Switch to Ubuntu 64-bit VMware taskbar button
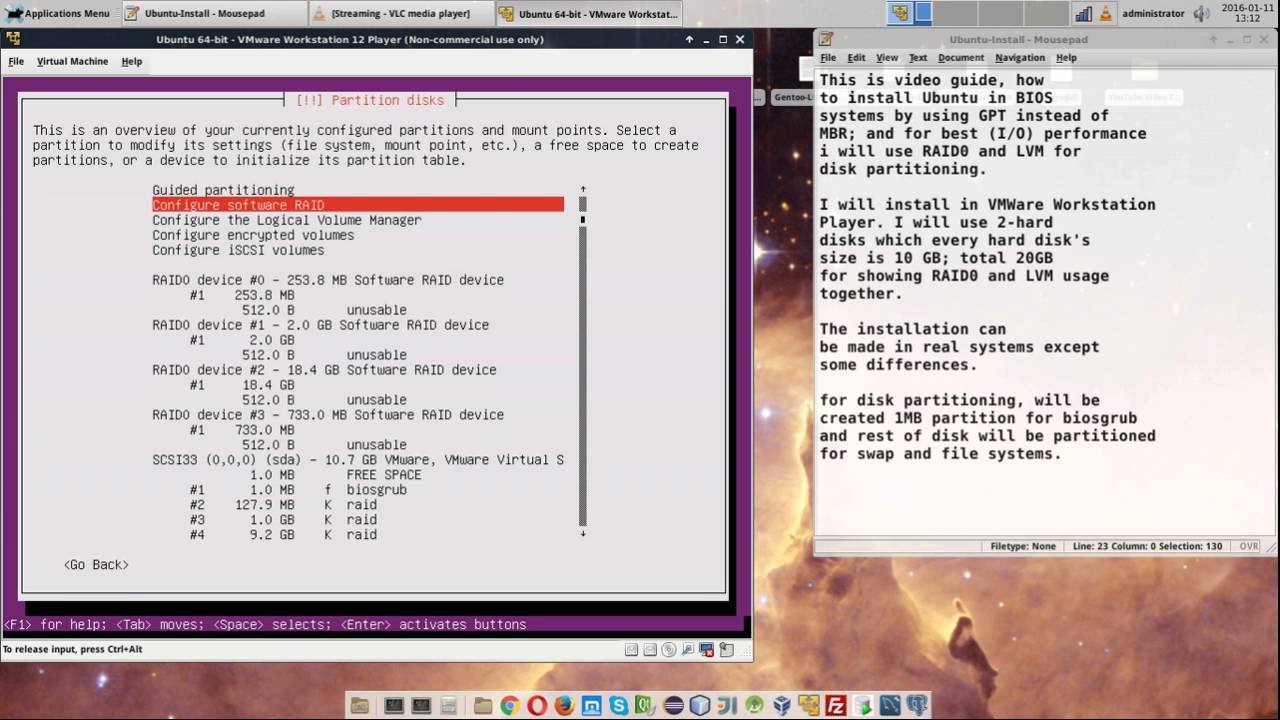 588,13
